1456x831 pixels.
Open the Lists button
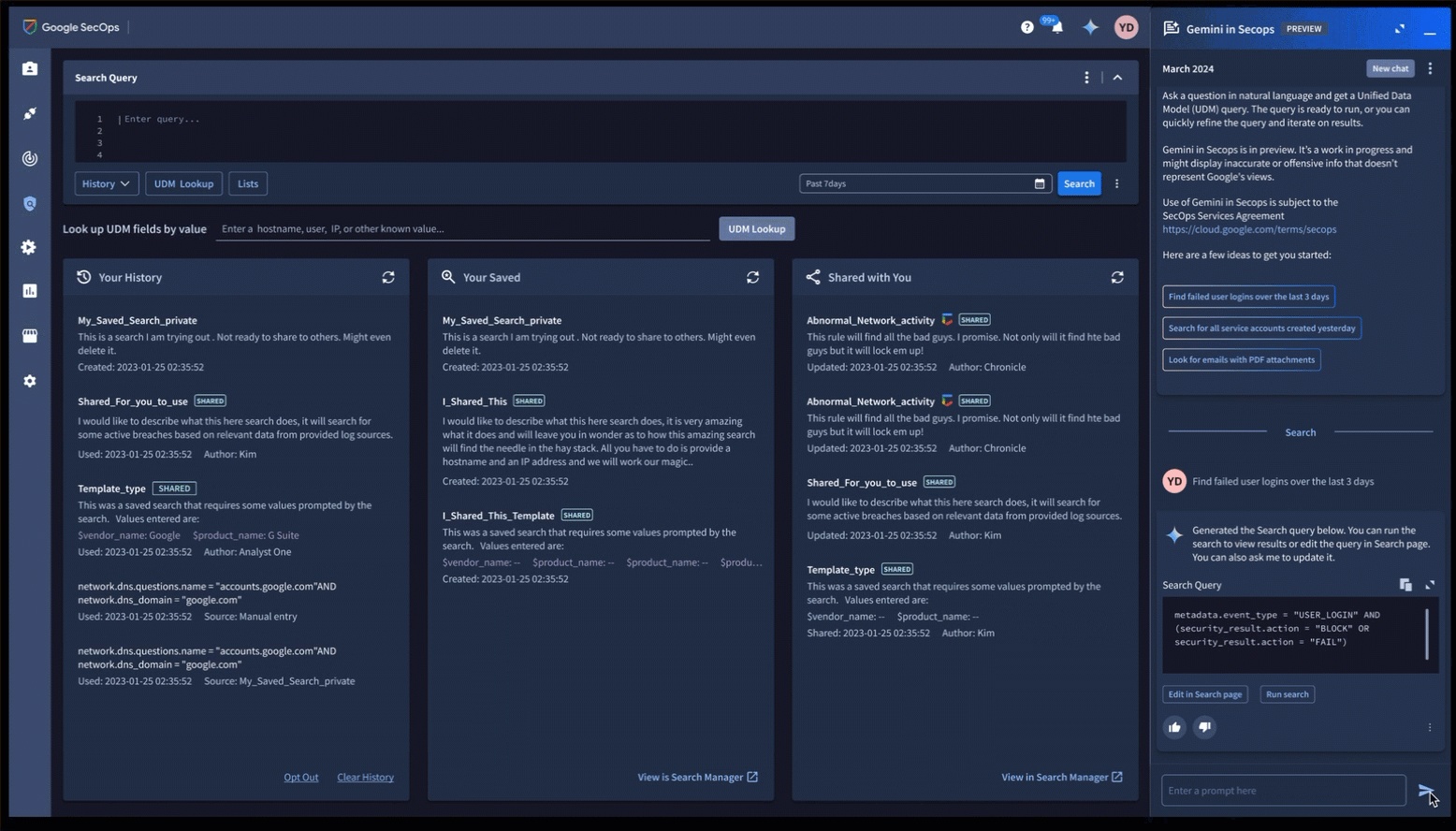248,183
